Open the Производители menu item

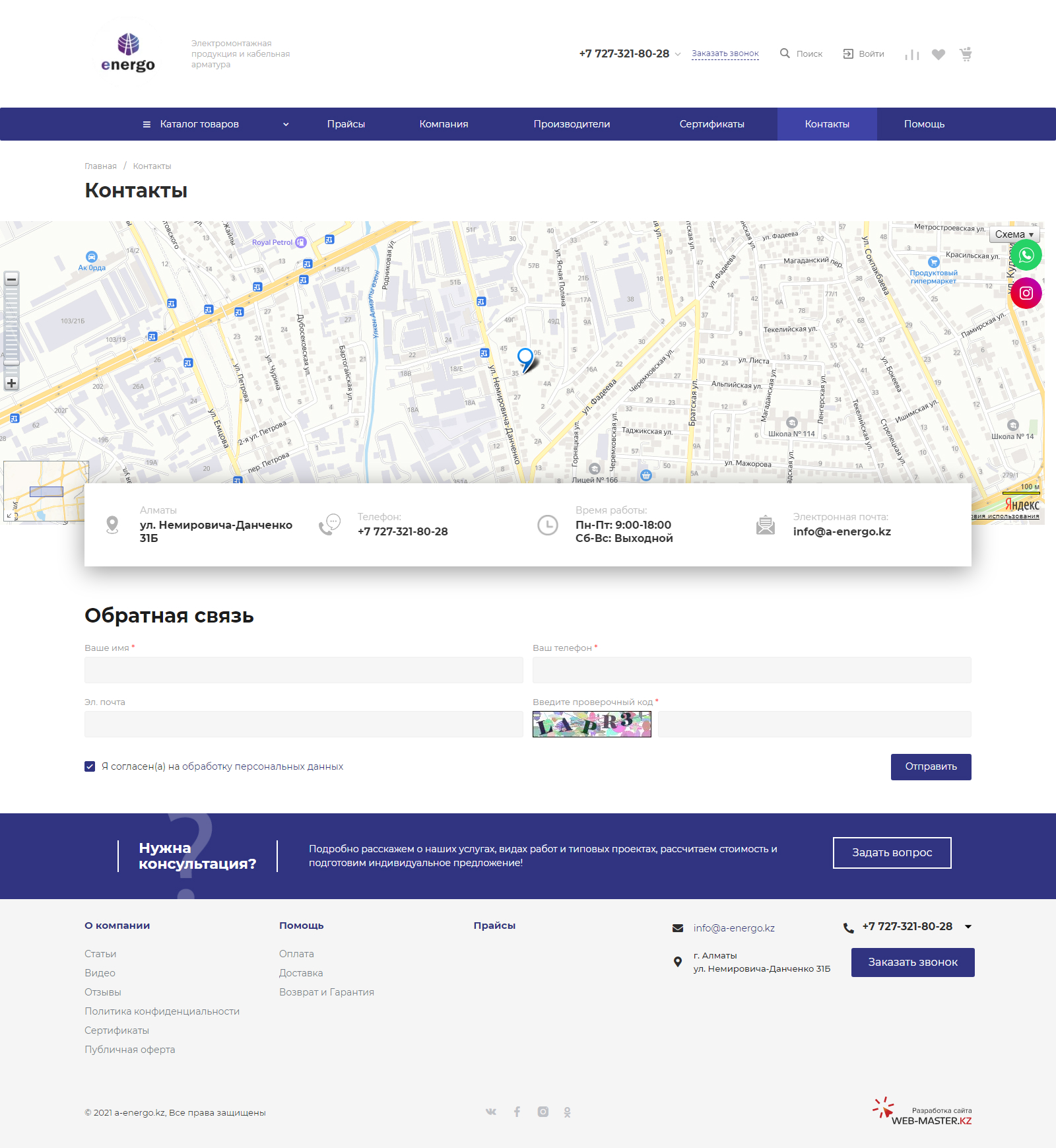[572, 124]
